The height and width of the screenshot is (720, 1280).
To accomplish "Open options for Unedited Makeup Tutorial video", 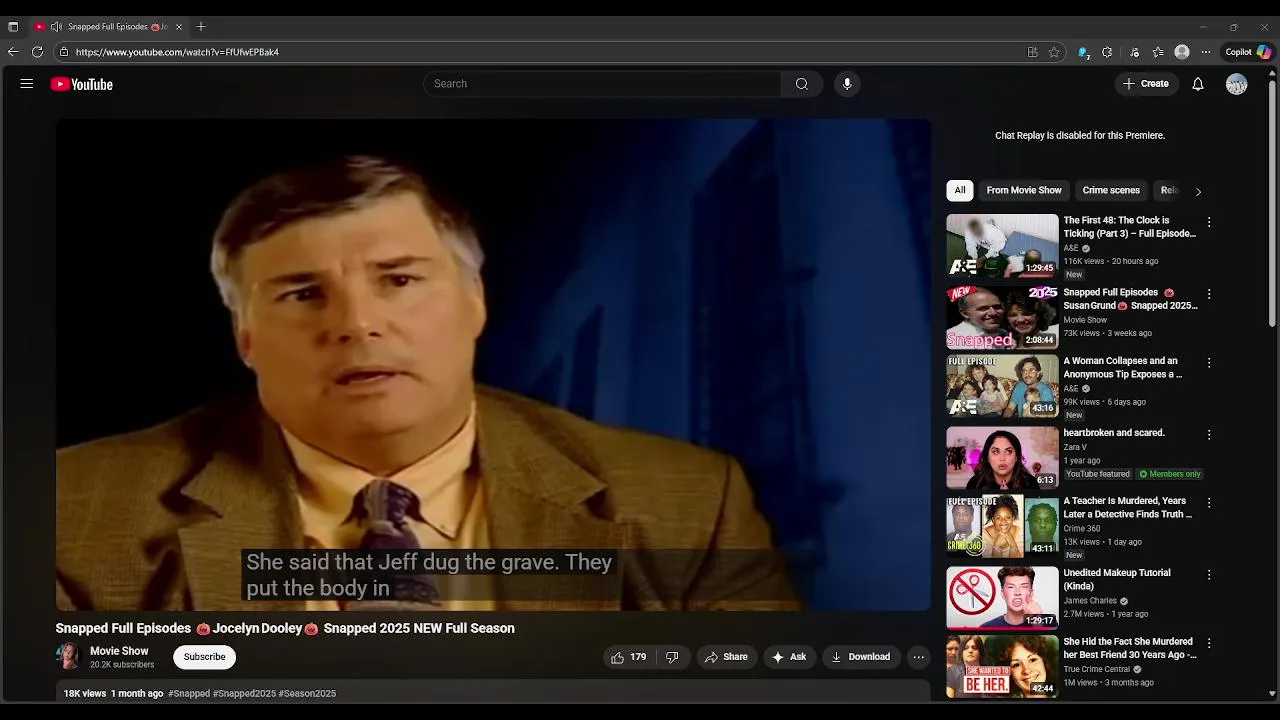I will click(x=1209, y=575).
